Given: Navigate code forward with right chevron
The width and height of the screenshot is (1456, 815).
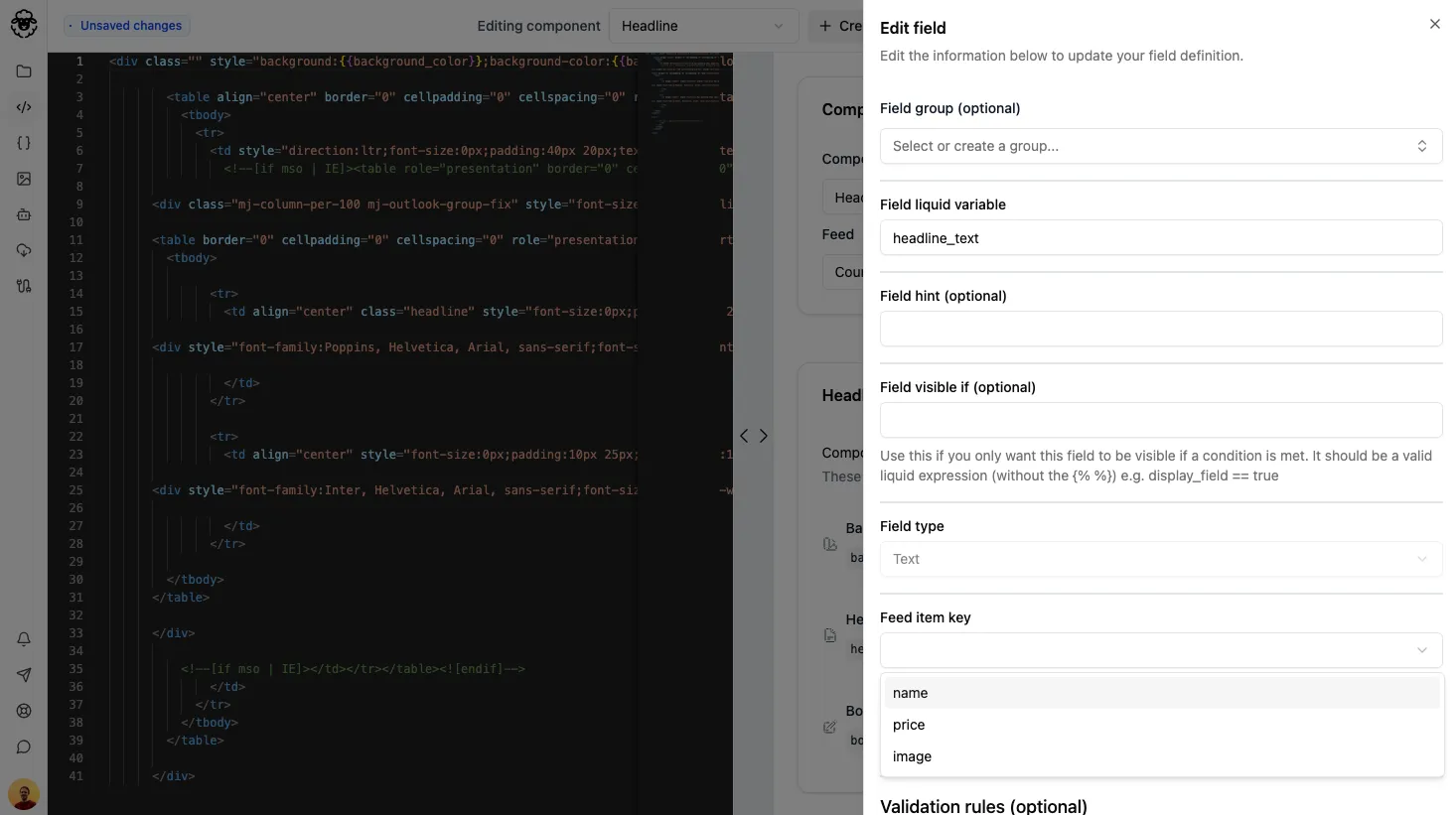Looking at the screenshot, I should (764, 436).
